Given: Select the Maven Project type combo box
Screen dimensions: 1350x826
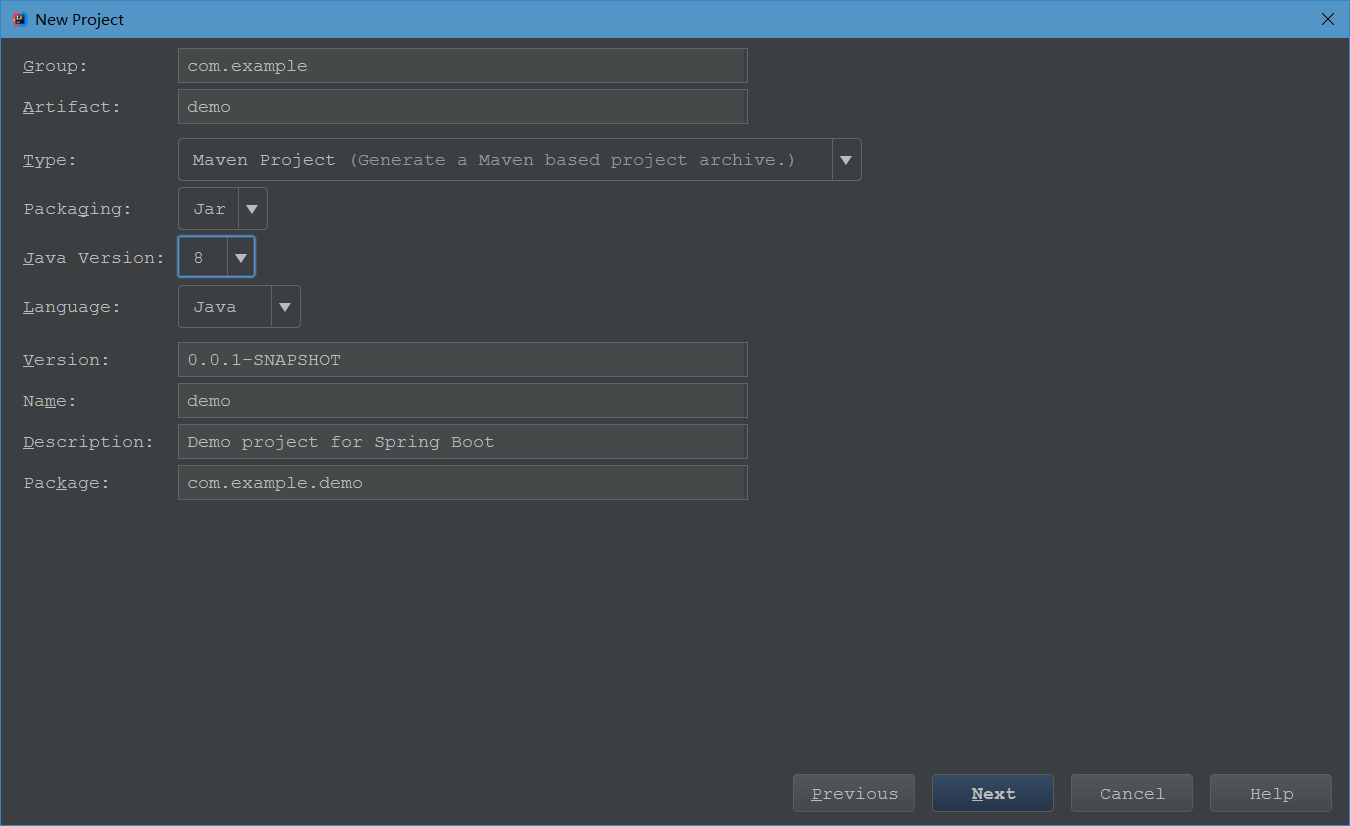Looking at the screenshot, I should [519, 160].
